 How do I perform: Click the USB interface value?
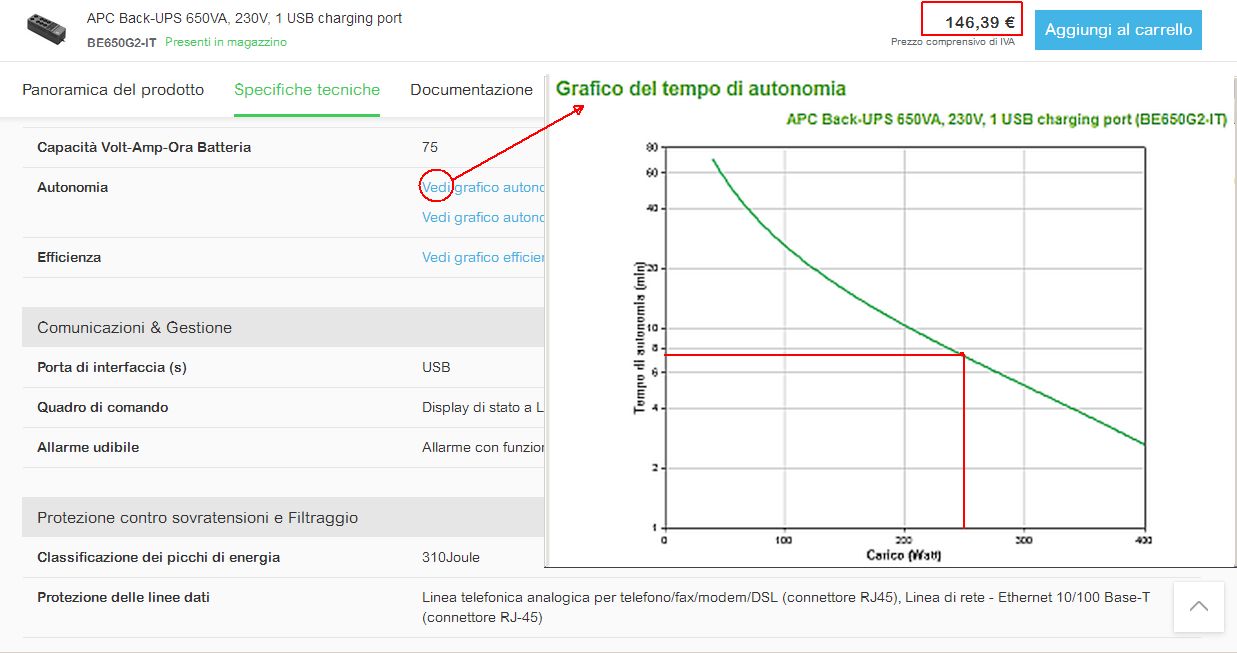pos(436,367)
